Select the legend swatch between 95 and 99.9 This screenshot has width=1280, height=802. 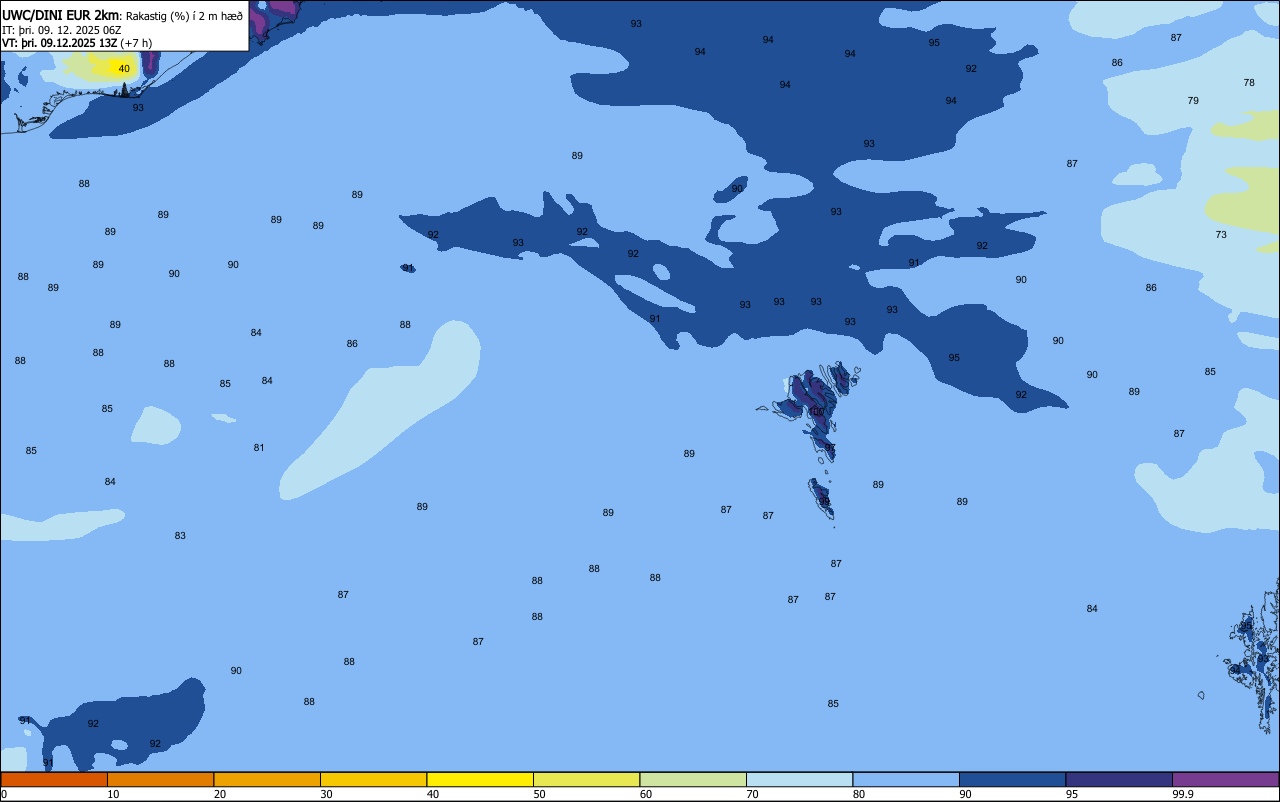tap(1119, 779)
